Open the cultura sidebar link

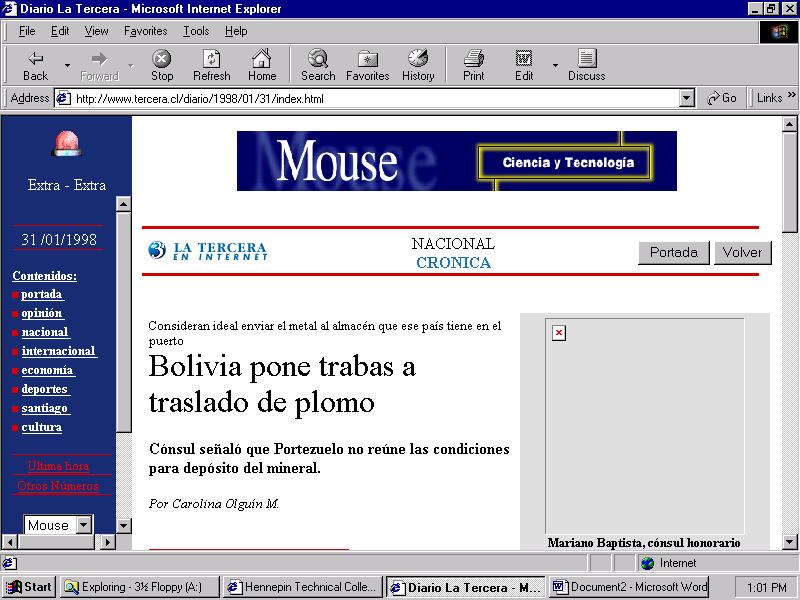pos(42,427)
